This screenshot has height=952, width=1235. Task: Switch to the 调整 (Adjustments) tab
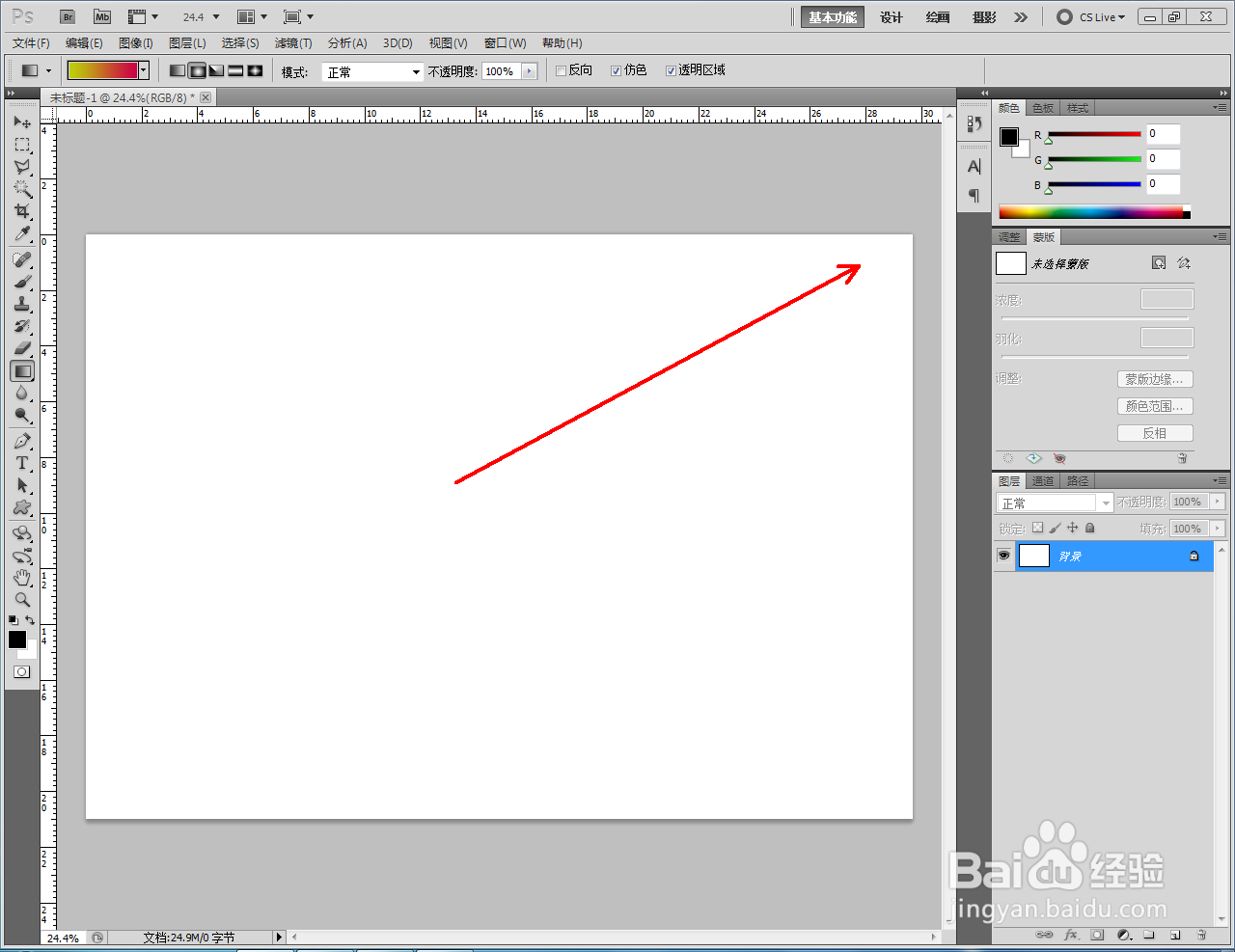[1009, 237]
